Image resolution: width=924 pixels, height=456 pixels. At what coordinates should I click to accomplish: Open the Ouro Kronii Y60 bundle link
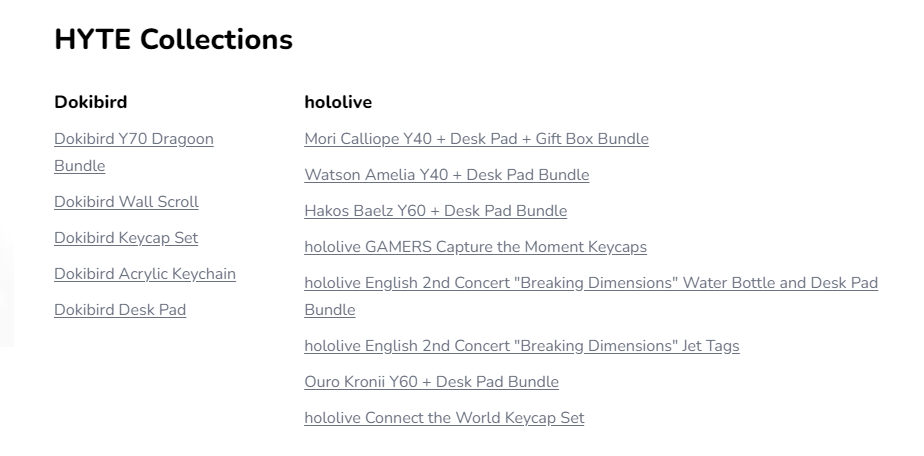pyautogui.click(x=431, y=382)
